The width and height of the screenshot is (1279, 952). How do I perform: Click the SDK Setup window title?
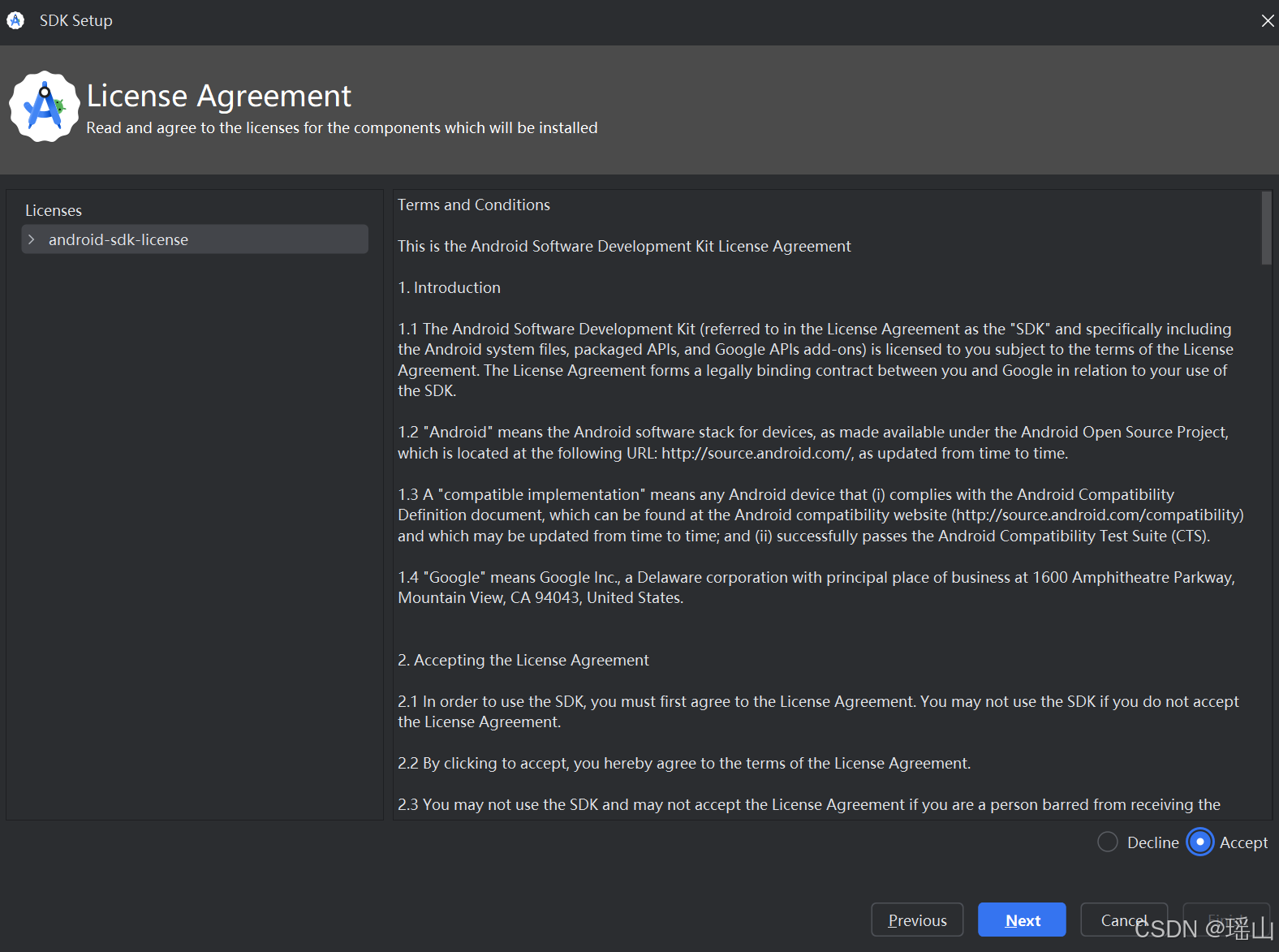pyautogui.click(x=76, y=20)
